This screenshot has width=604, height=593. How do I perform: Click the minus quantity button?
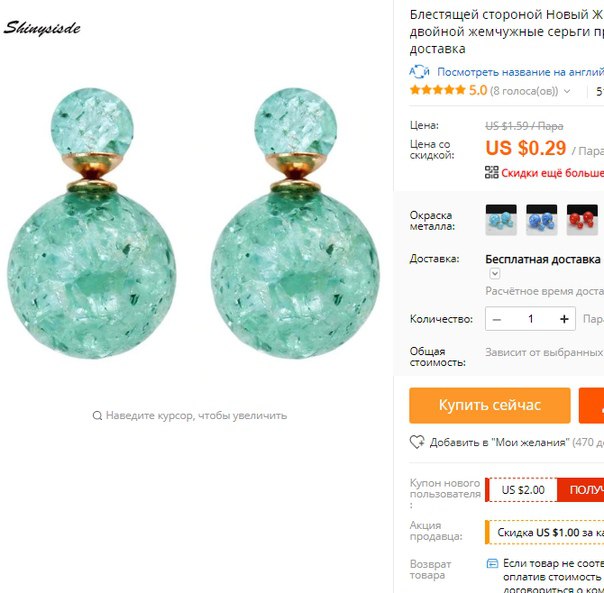[x=497, y=319]
